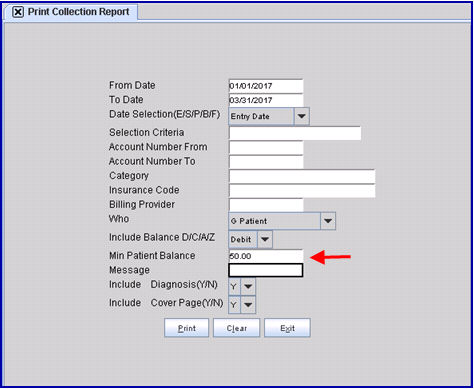Close the Print Collection Report tab
The height and width of the screenshot is (389, 474).
click(x=18, y=12)
